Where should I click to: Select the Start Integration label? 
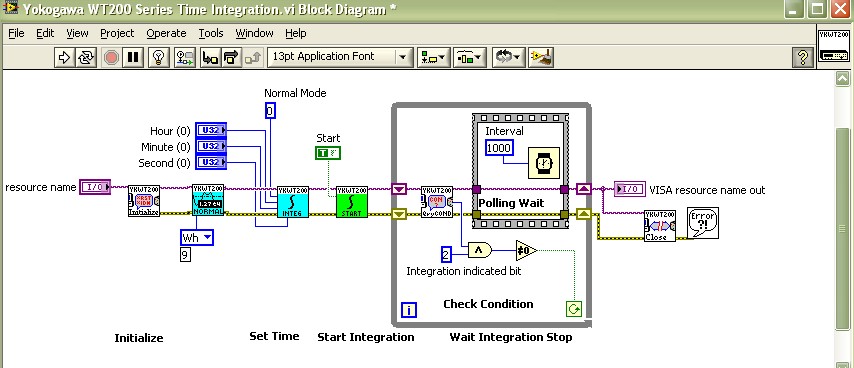[365, 337]
